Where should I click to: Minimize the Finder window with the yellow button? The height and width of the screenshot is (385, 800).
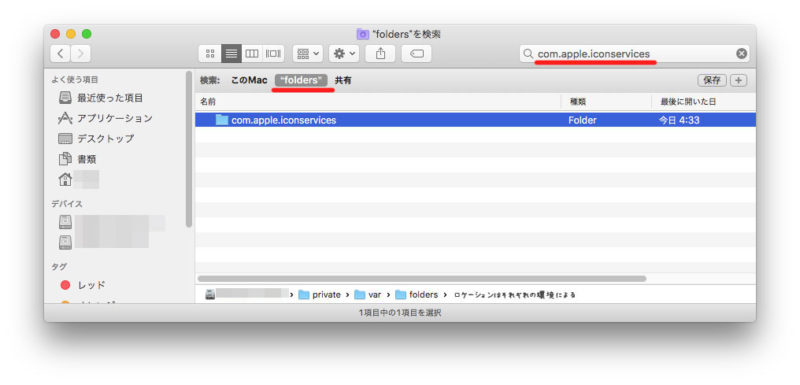(71, 34)
